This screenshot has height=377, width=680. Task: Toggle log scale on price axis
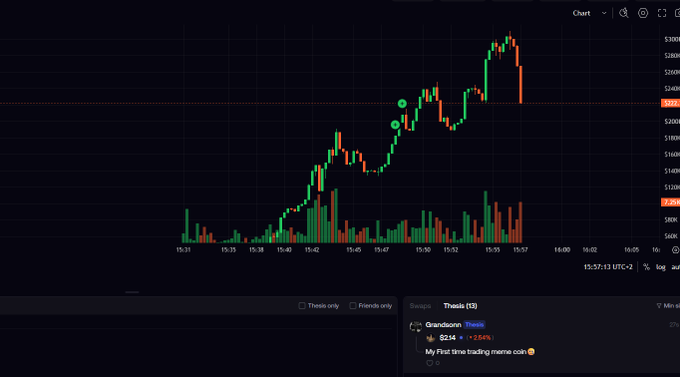(x=660, y=267)
